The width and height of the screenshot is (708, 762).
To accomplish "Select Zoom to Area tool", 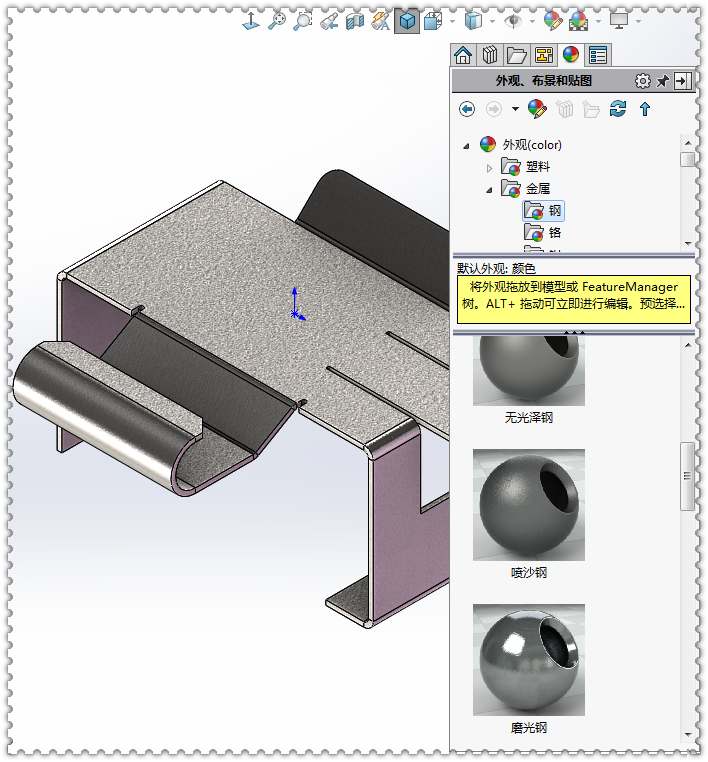I will point(303,21).
